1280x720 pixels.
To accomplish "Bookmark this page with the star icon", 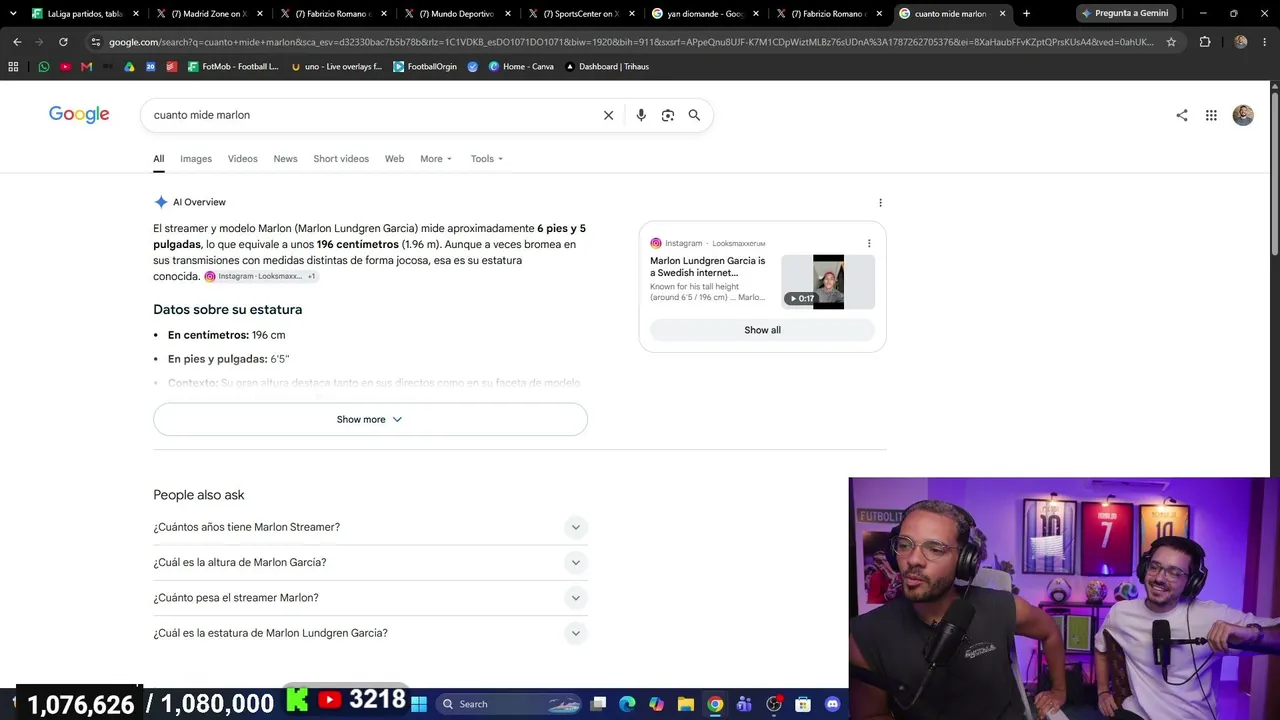I will tap(1171, 42).
